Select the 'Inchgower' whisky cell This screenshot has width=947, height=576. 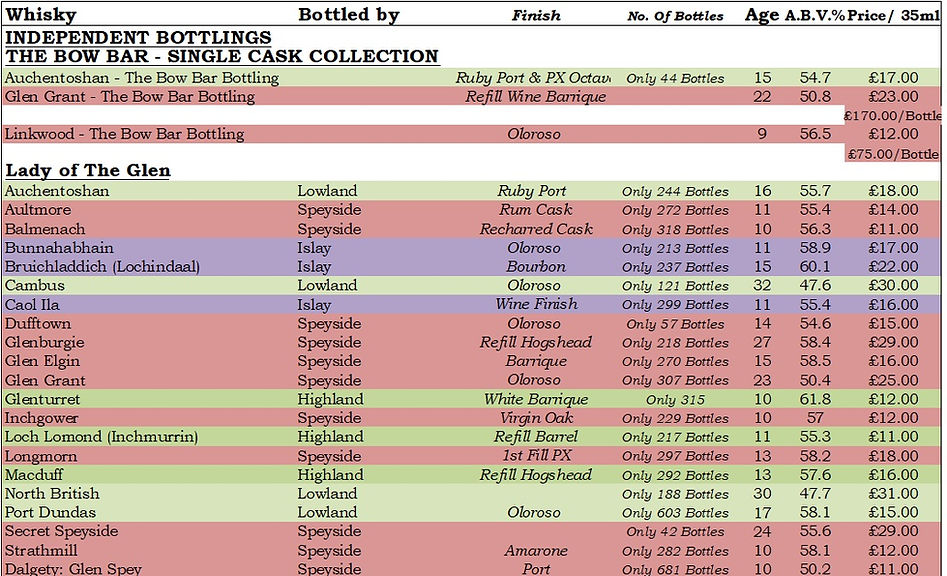coord(42,418)
